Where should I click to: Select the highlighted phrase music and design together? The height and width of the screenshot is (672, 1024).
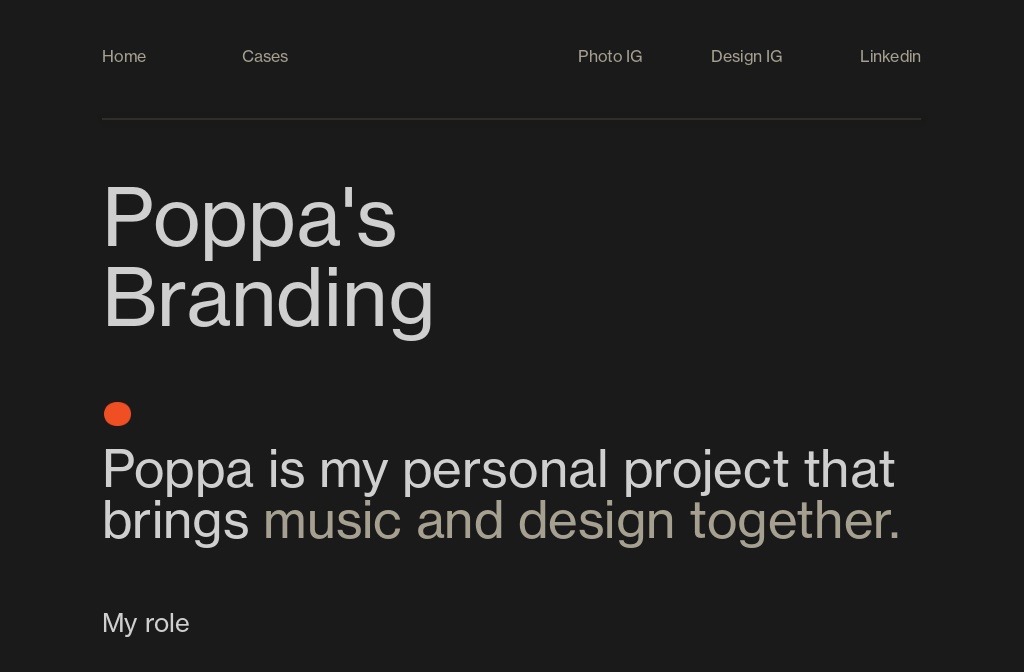582,520
